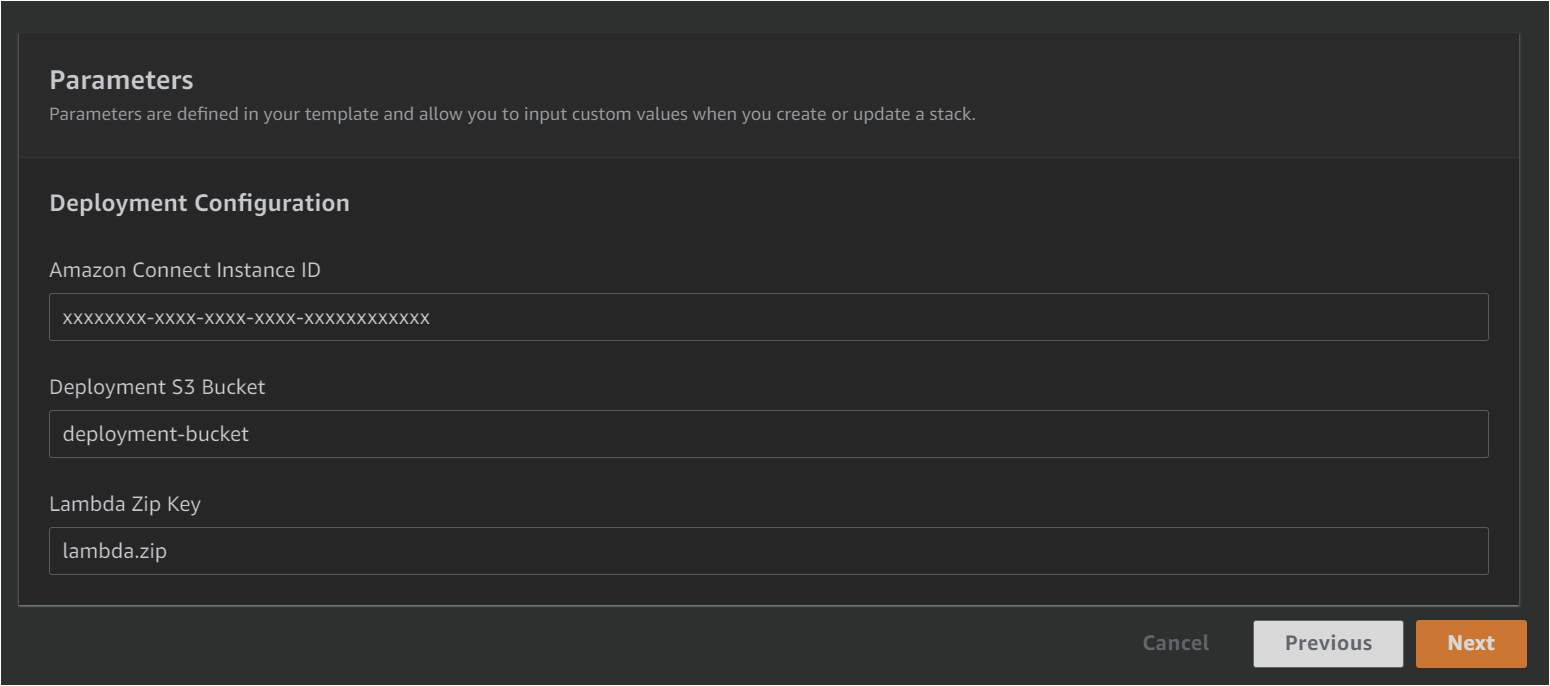Click the Cancel option near the bottom
This screenshot has width=1550, height=686.
click(x=1175, y=643)
